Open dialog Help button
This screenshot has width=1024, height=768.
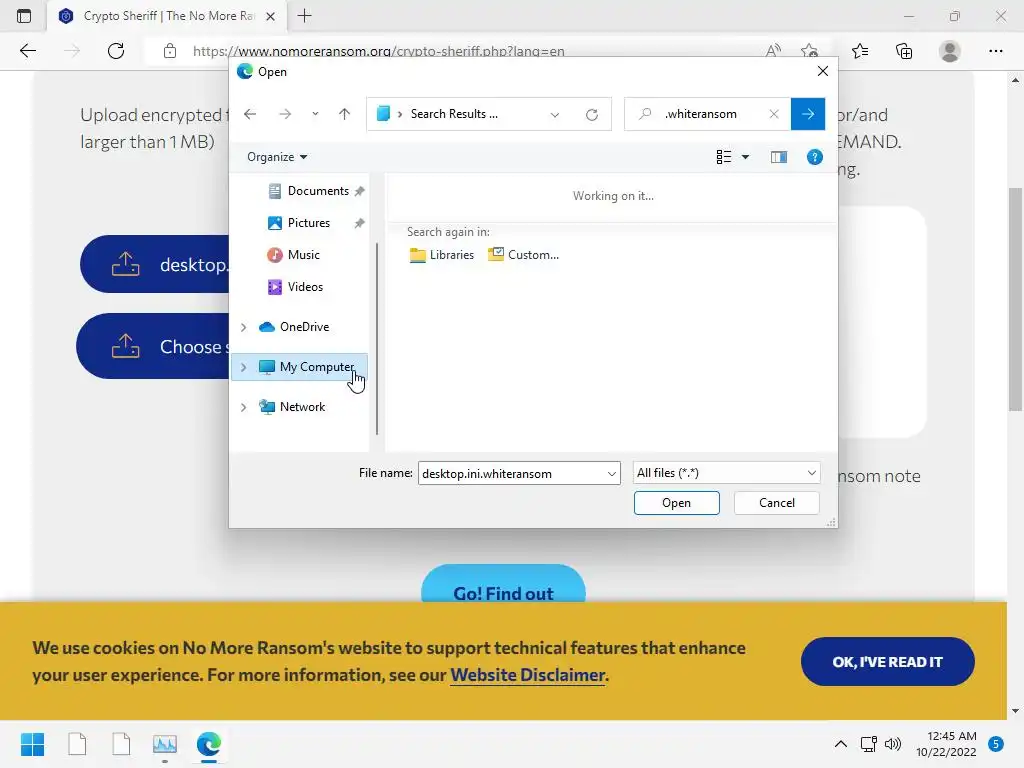pos(814,157)
